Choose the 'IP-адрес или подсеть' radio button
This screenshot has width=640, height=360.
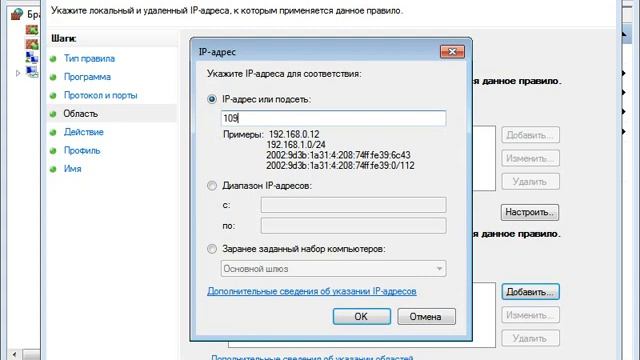click(212, 99)
